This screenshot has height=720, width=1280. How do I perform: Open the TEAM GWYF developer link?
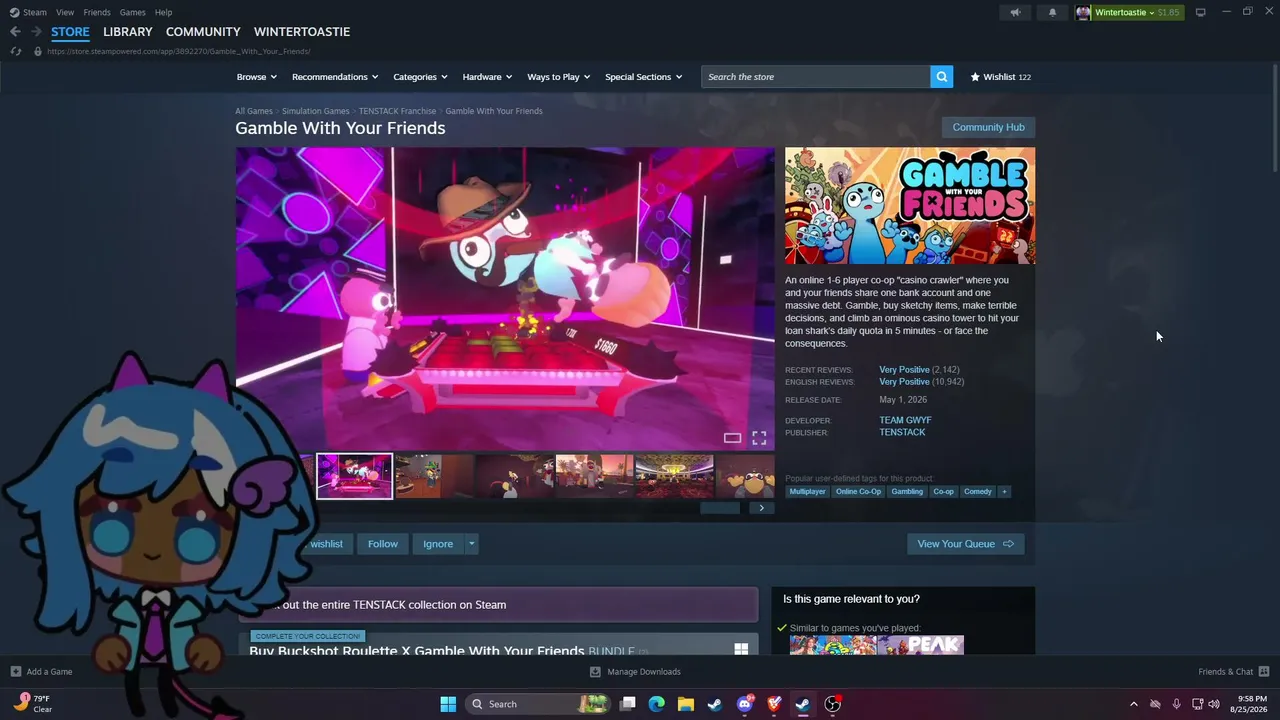tap(905, 420)
